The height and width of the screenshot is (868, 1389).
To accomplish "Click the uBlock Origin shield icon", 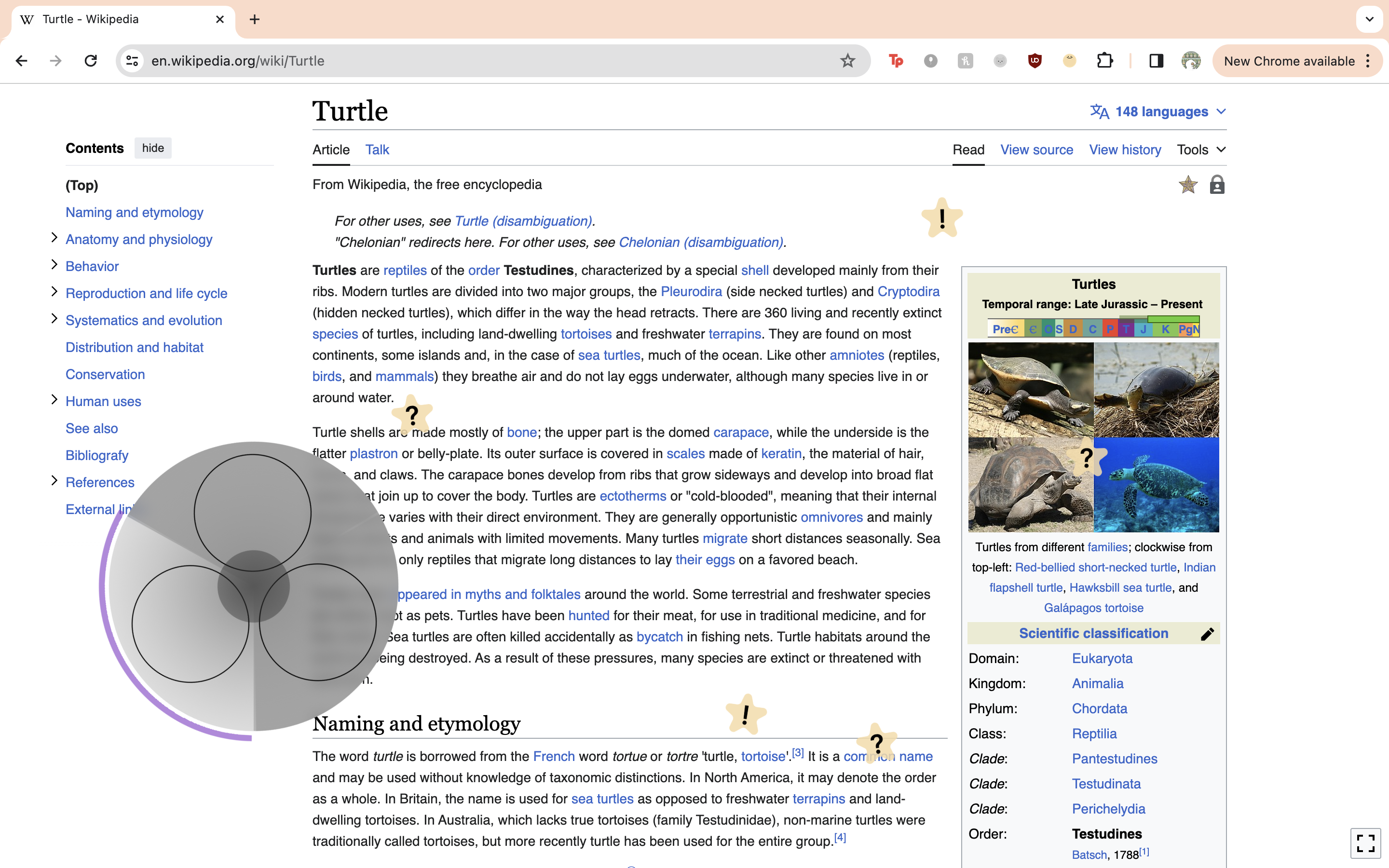I will [1035, 61].
